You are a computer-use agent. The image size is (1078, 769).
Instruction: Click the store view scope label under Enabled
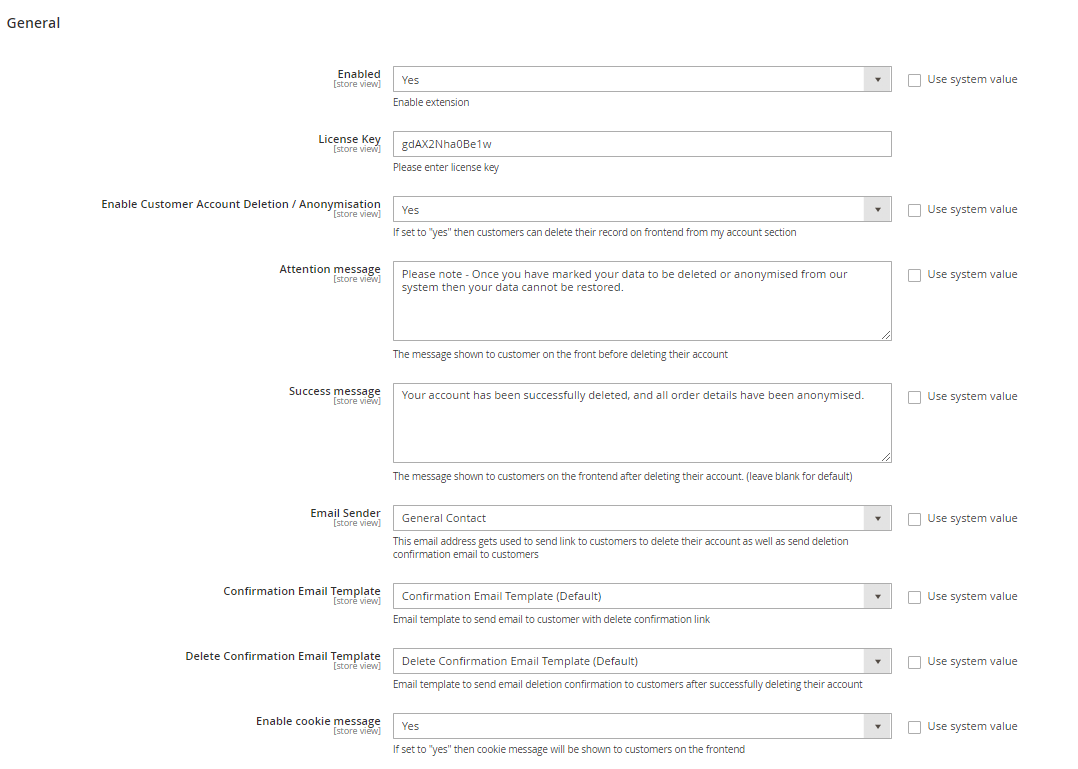coord(357,84)
